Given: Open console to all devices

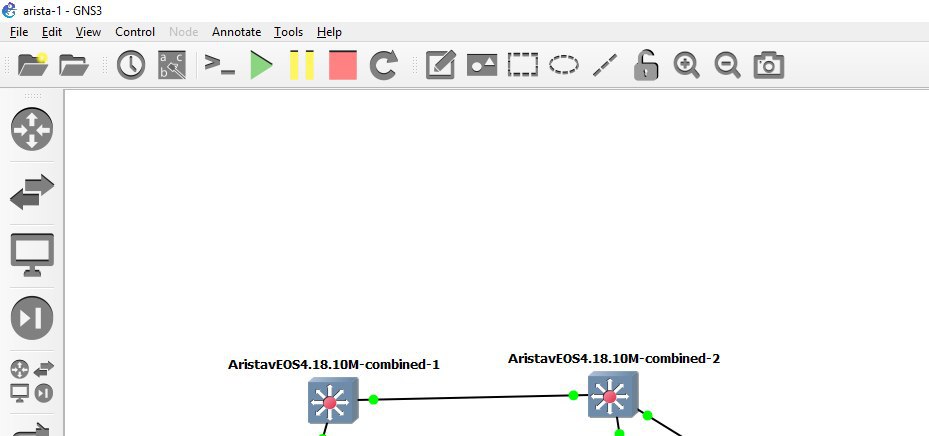Looking at the screenshot, I should 219,64.
